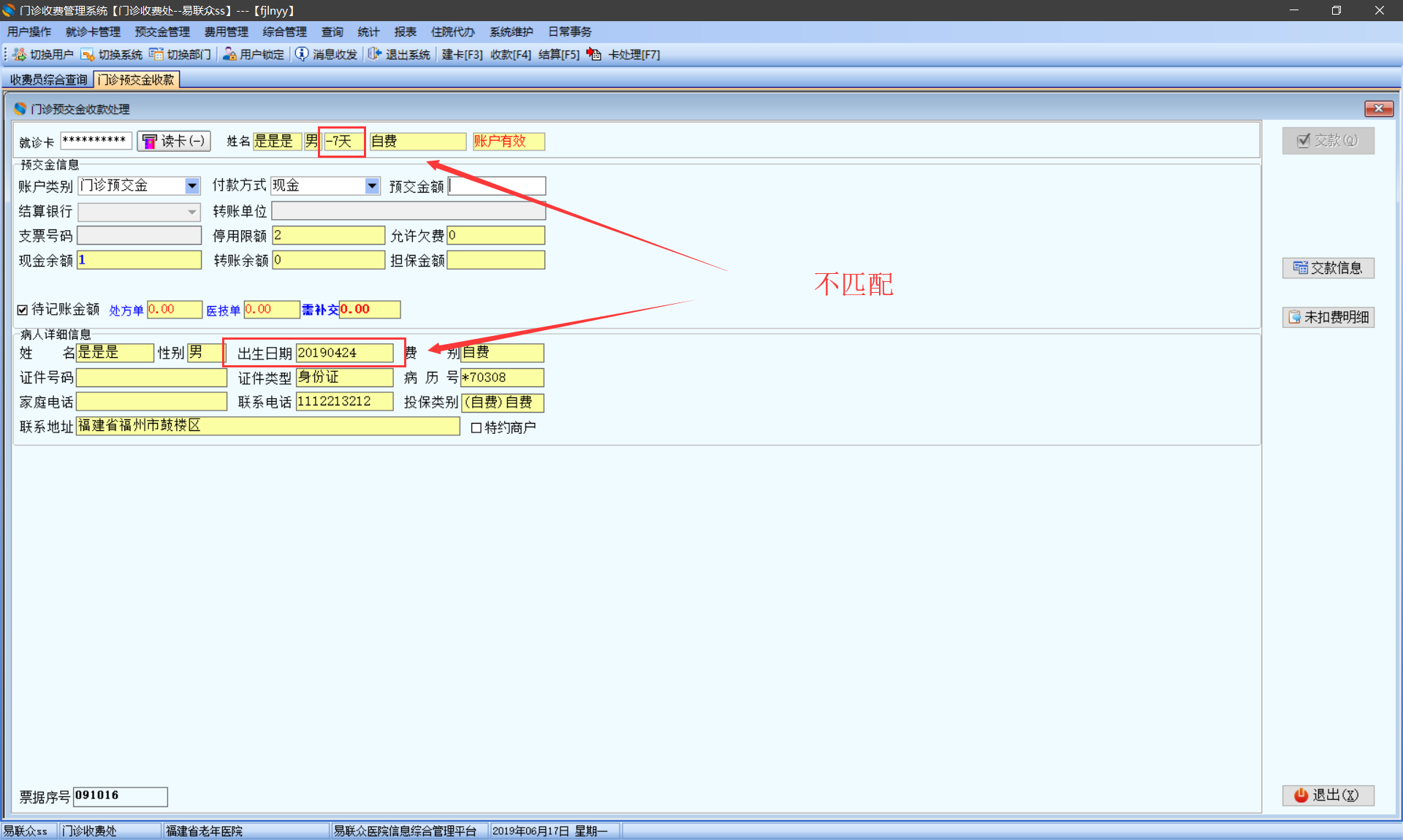This screenshot has height=840, width=1403.
Task: Close the 门诊预交金收款处理 panel
Action: [1378, 109]
